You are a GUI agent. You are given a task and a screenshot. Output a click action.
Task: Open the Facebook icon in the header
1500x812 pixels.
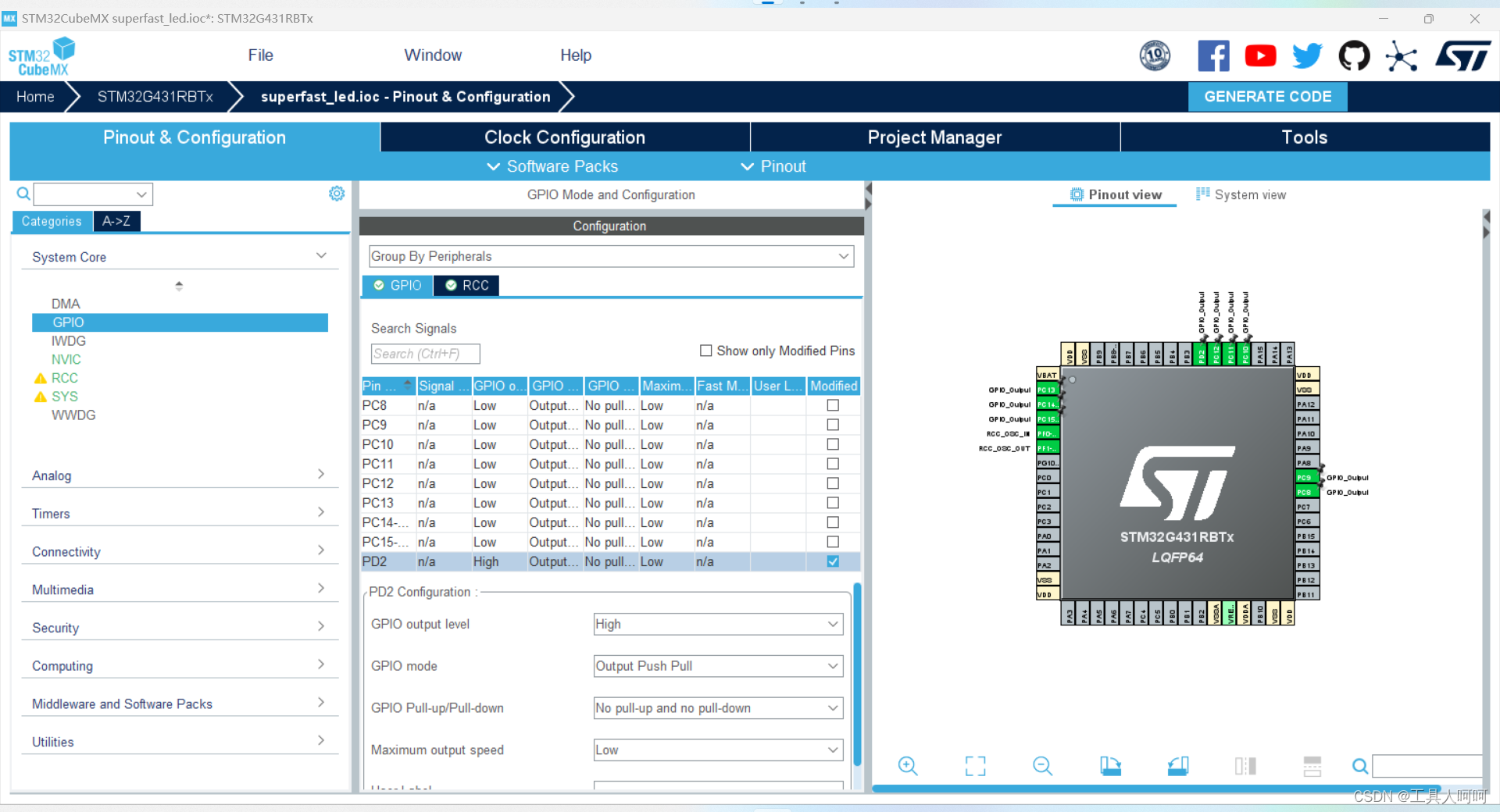tap(1213, 55)
